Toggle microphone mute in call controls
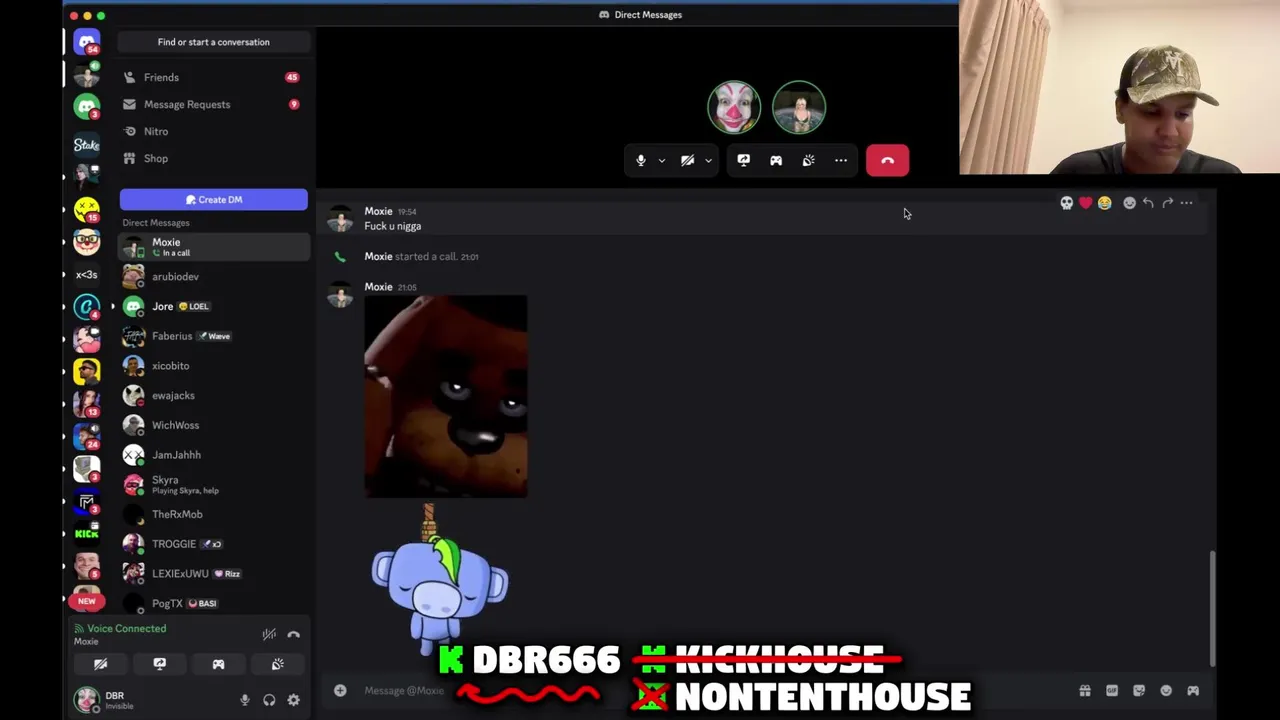Image resolution: width=1280 pixels, height=720 pixels. [641, 160]
